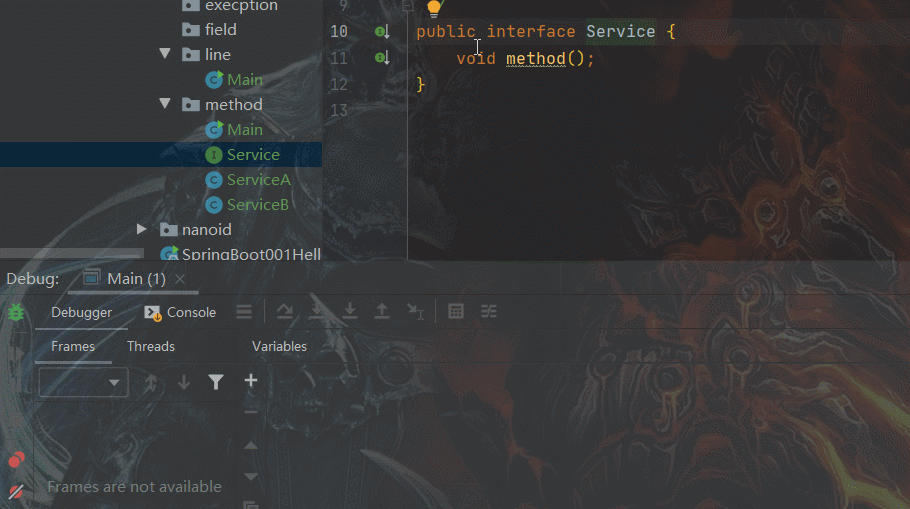The height and width of the screenshot is (509, 910).
Task: Switch to the Debugger tab
Action: (81, 312)
